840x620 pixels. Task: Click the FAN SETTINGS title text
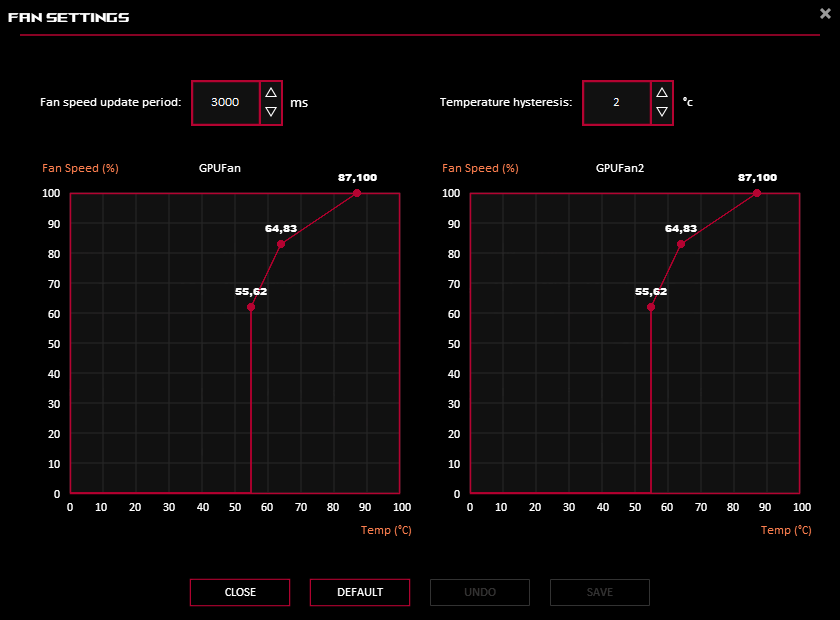tap(69, 18)
